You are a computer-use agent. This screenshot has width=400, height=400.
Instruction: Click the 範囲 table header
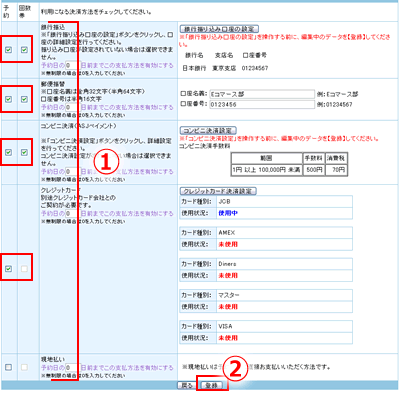pyautogui.click(x=267, y=158)
